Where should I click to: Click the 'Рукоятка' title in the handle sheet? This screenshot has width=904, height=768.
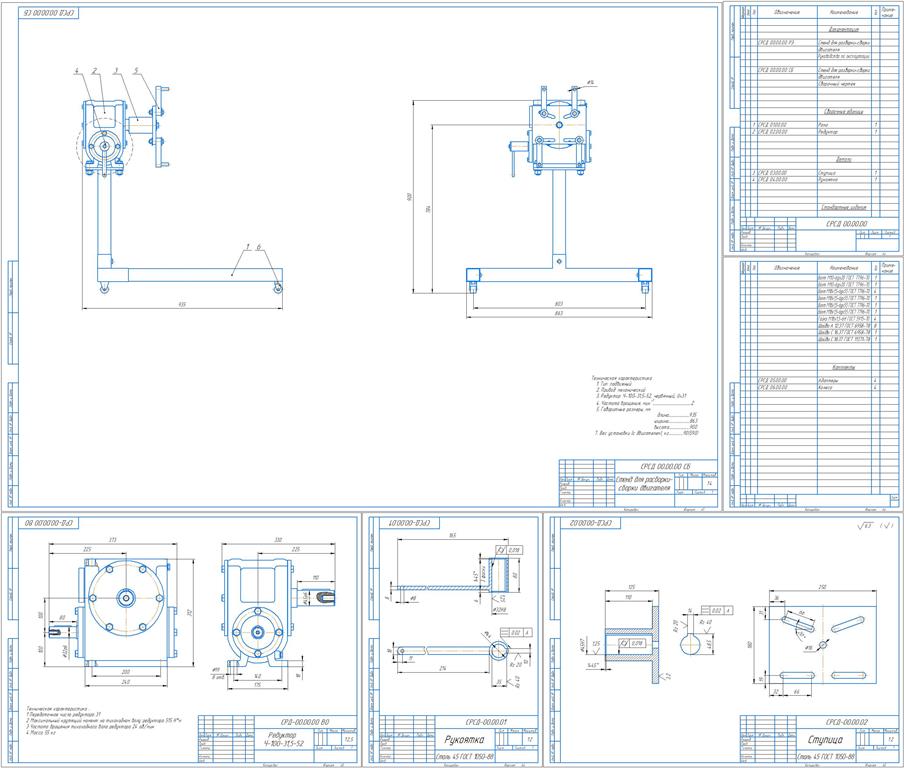point(464,740)
